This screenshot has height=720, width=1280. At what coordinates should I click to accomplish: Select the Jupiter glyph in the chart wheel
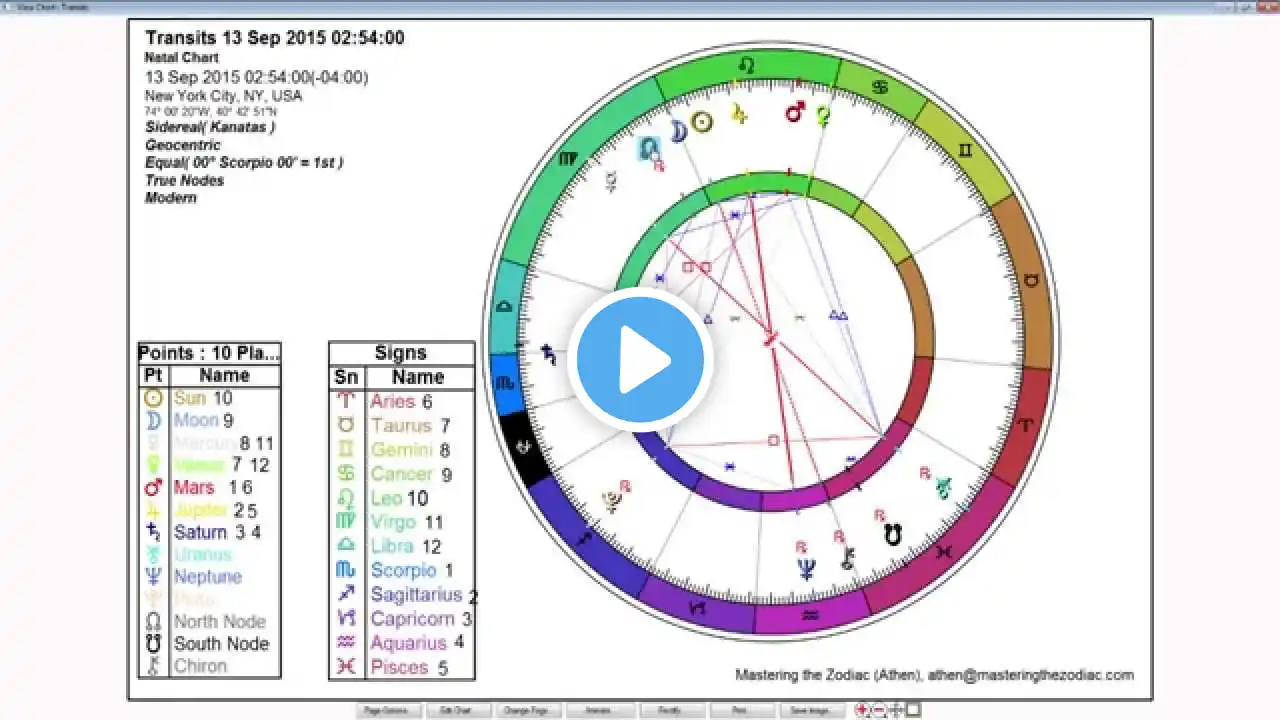[738, 114]
